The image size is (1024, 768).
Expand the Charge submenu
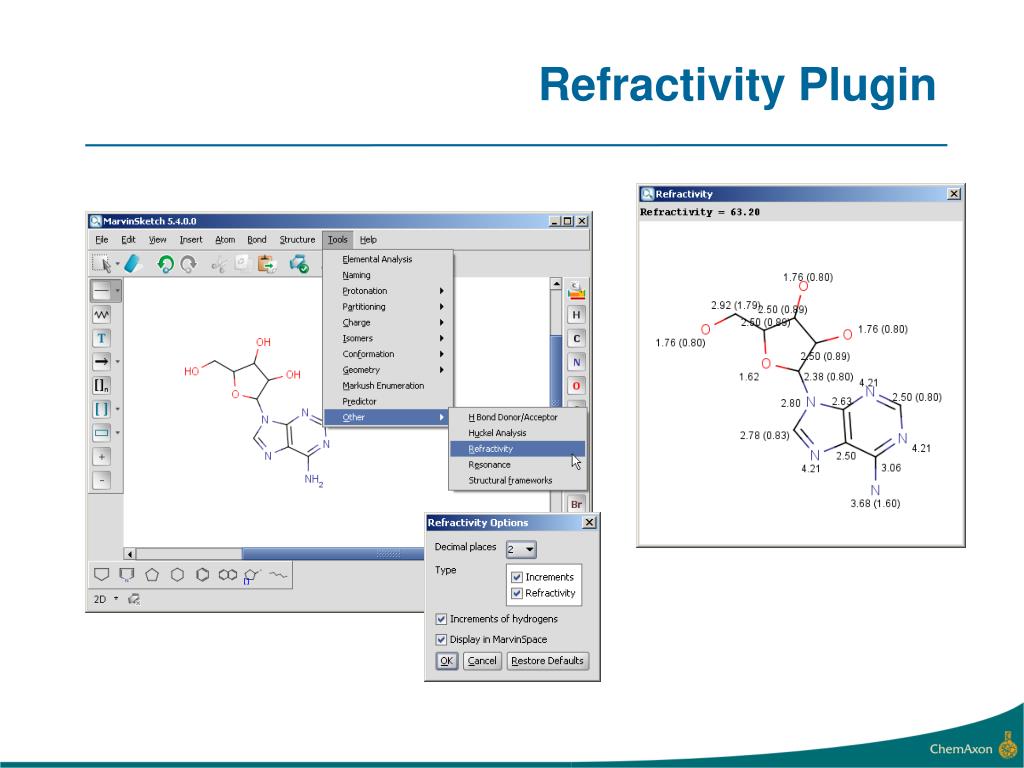tap(388, 323)
